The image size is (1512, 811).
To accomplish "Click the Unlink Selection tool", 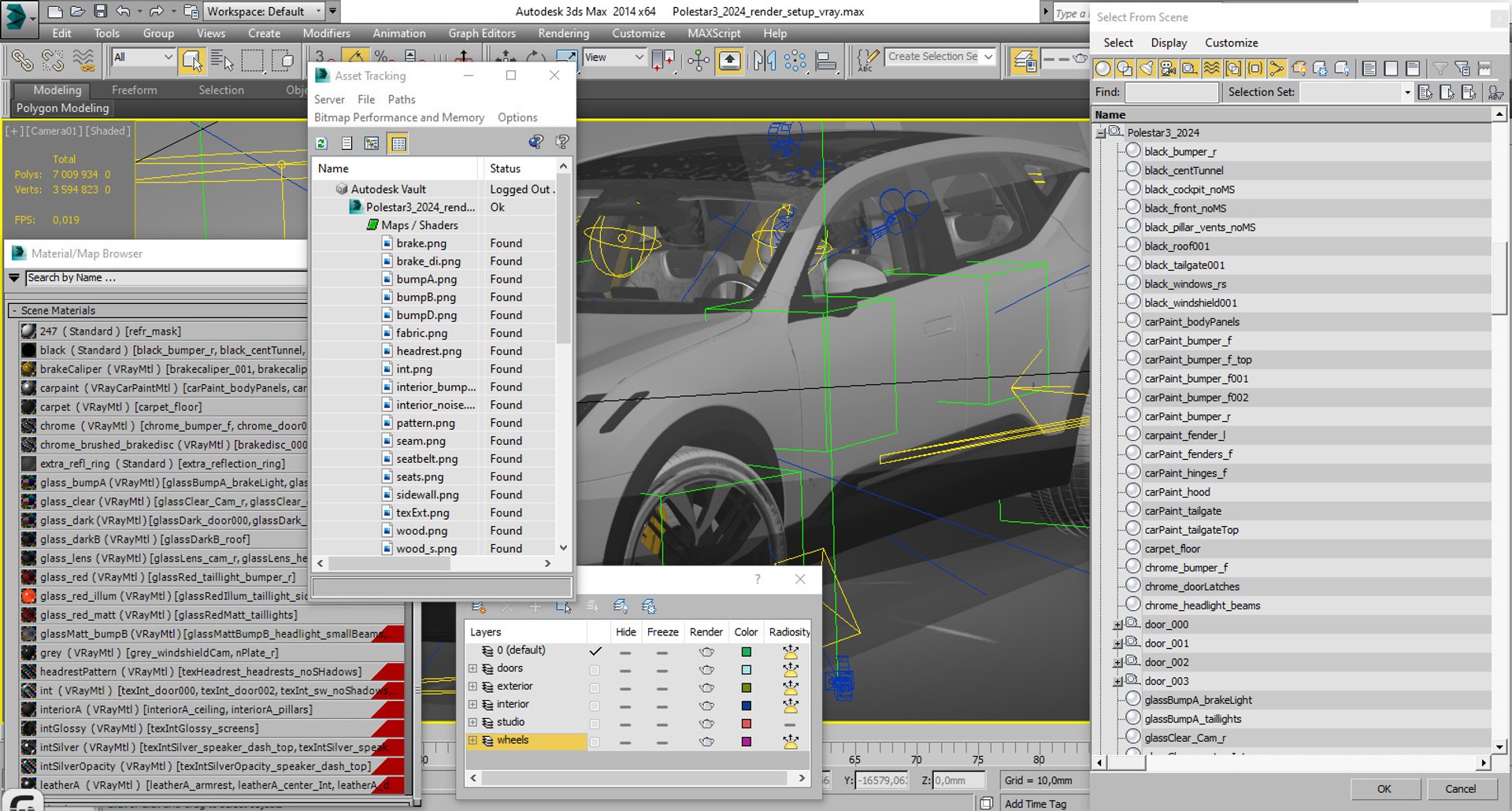I will pos(52,60).
